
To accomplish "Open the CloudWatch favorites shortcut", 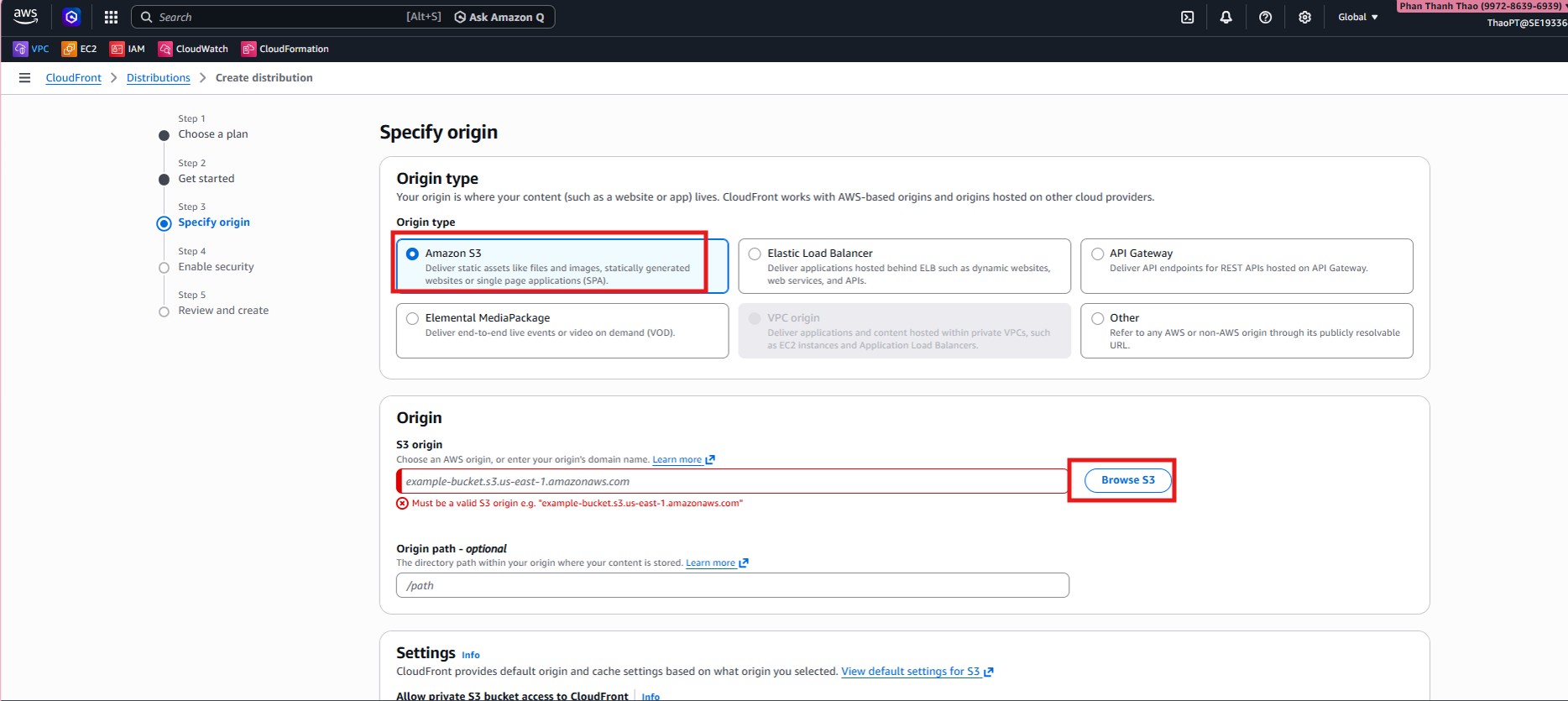I will (193, 49).
